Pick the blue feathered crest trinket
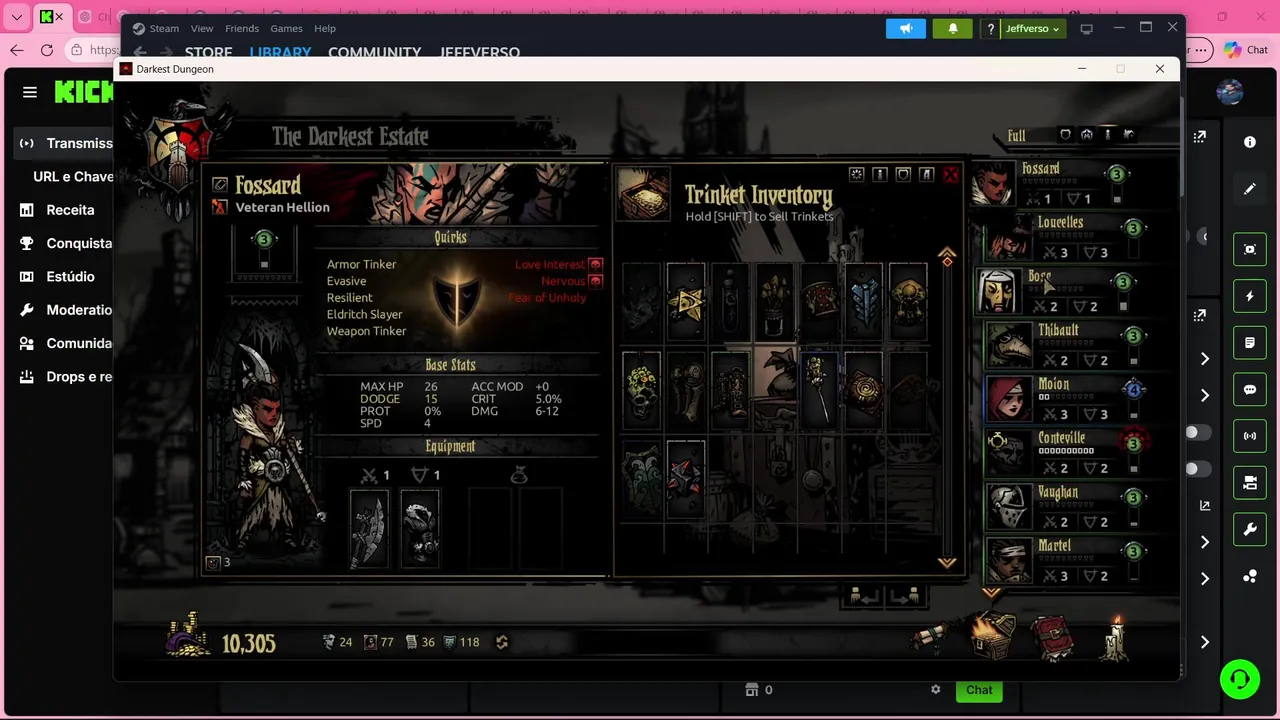The height and width of the screenshot is (720, 1280). tap(864, 302)
